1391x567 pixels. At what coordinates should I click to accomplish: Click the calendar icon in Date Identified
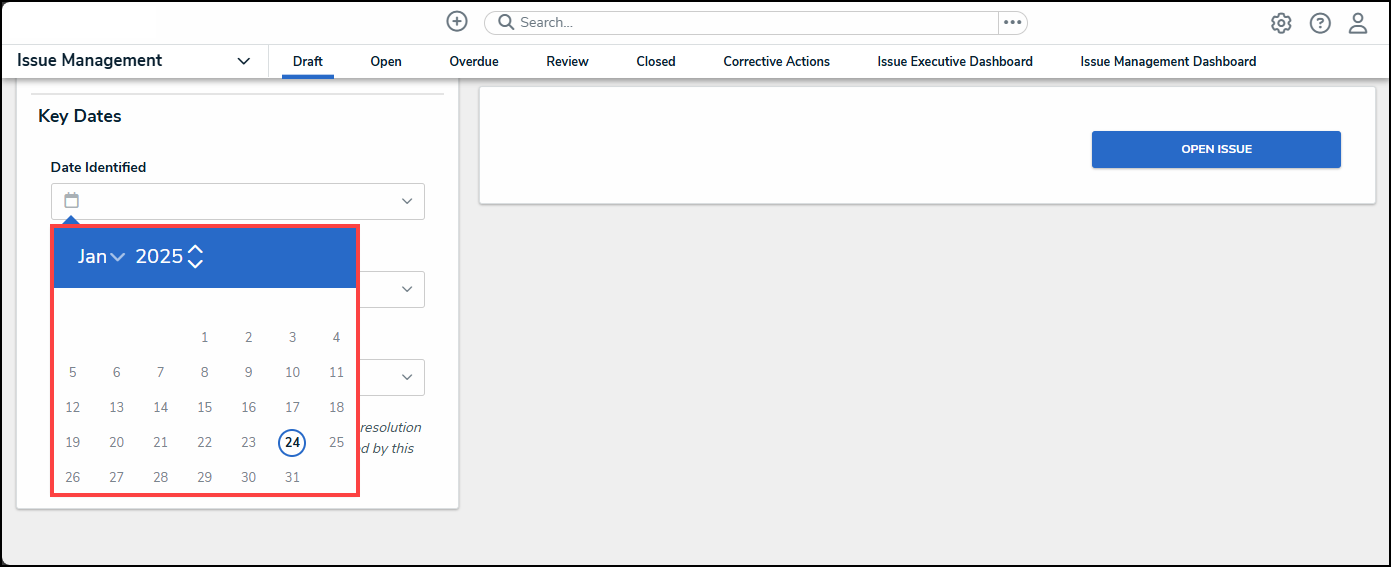72,200
